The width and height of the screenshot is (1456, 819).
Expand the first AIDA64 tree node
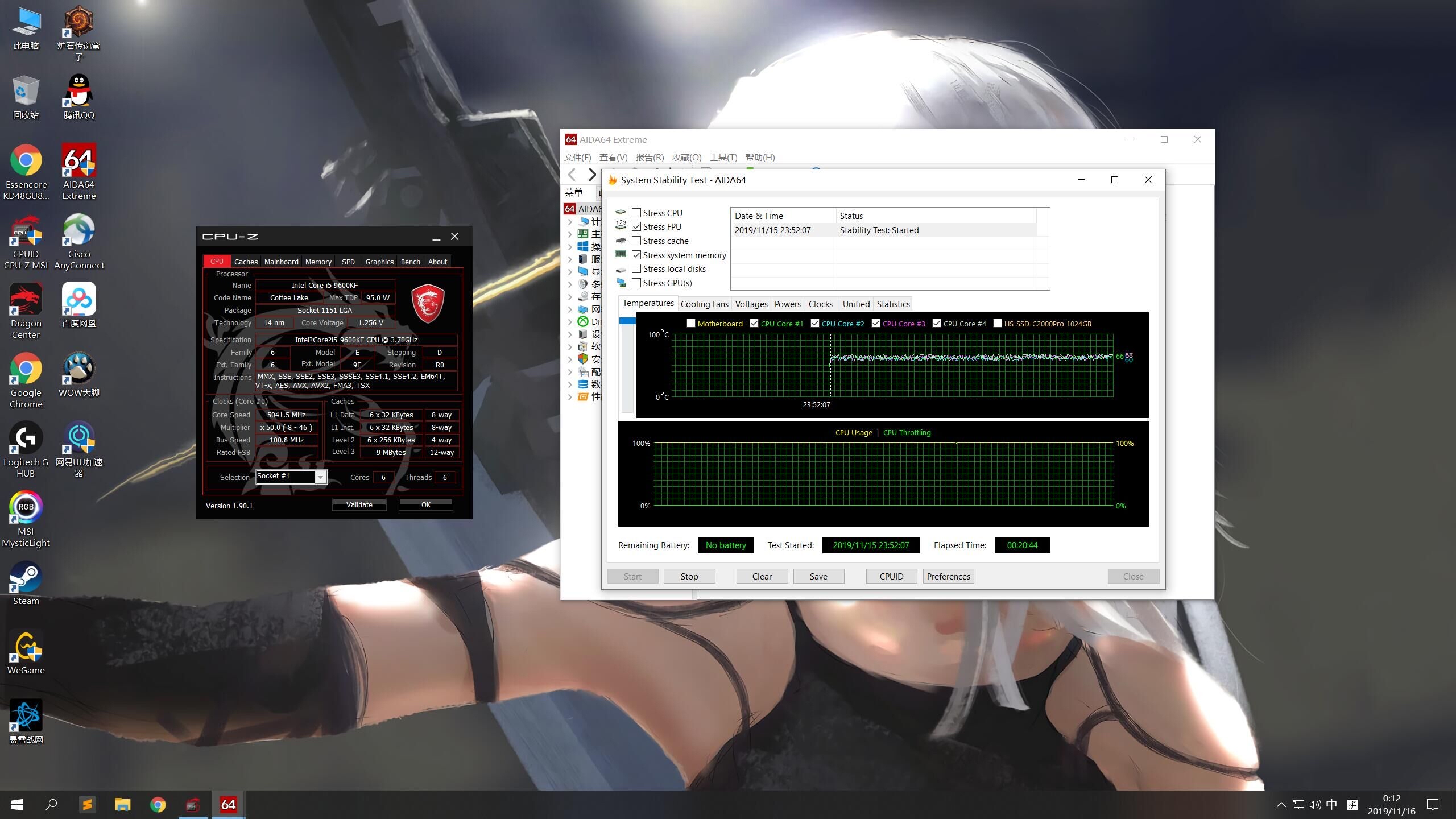coord(570,221)
